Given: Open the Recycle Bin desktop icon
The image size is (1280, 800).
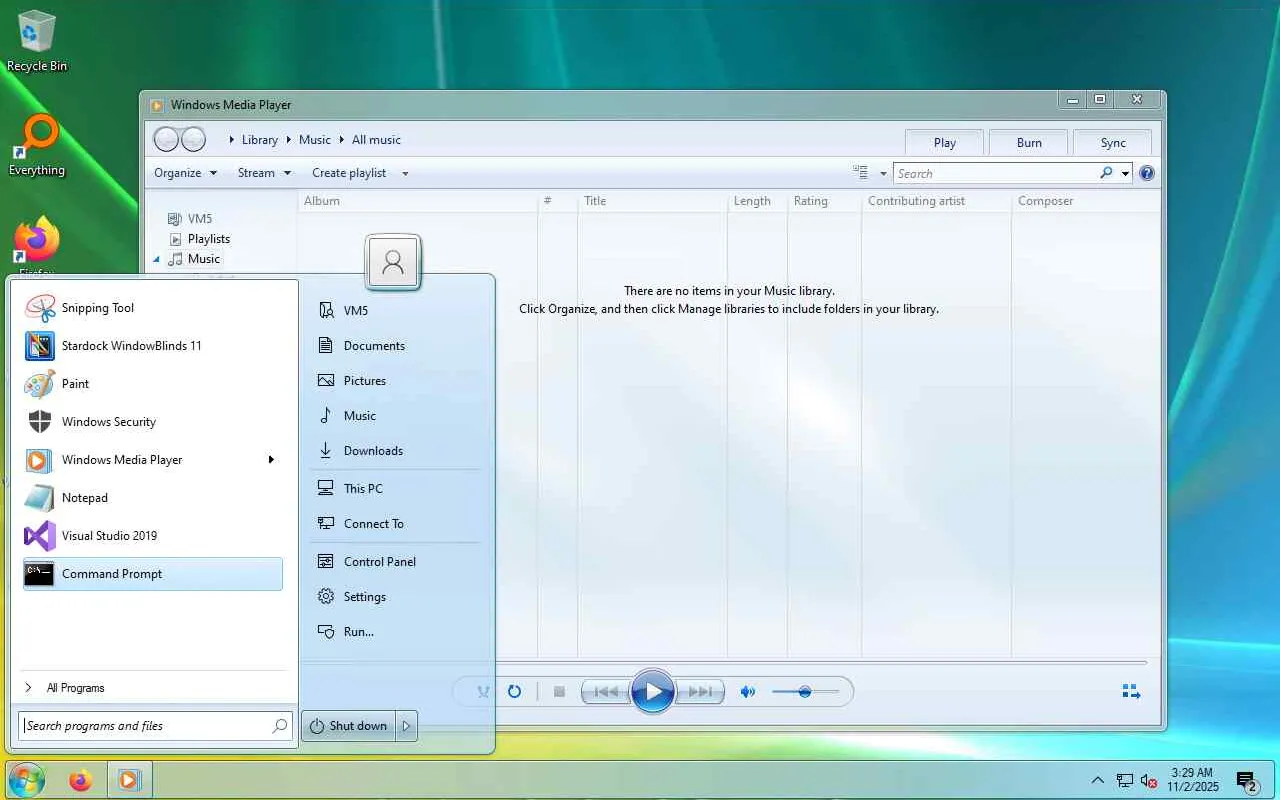Looking at the screenshot, I should 37,42.
